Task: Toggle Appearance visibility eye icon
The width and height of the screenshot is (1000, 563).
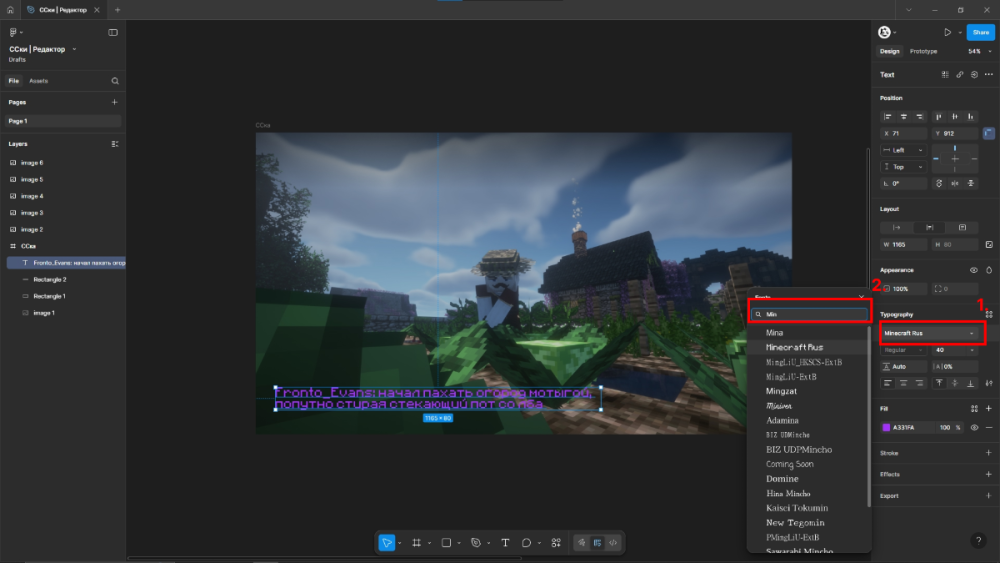Action: coord(974,270)
